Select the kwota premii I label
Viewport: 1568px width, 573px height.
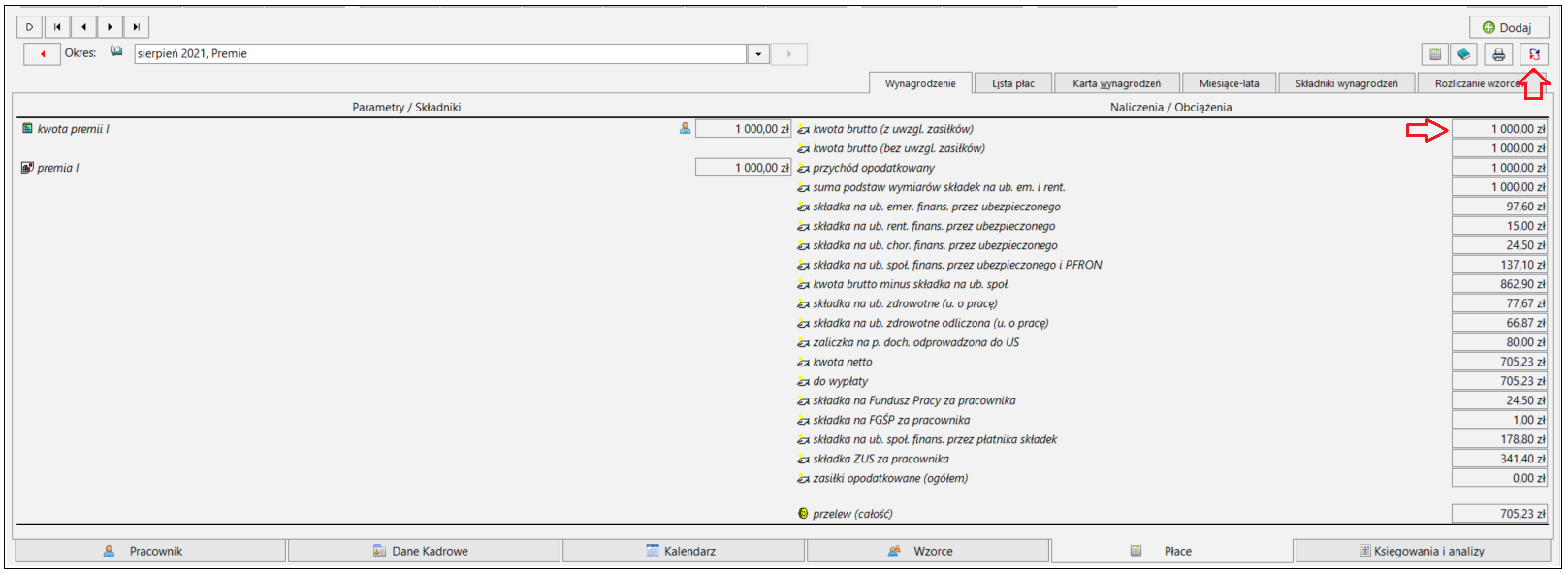[74, 129]
